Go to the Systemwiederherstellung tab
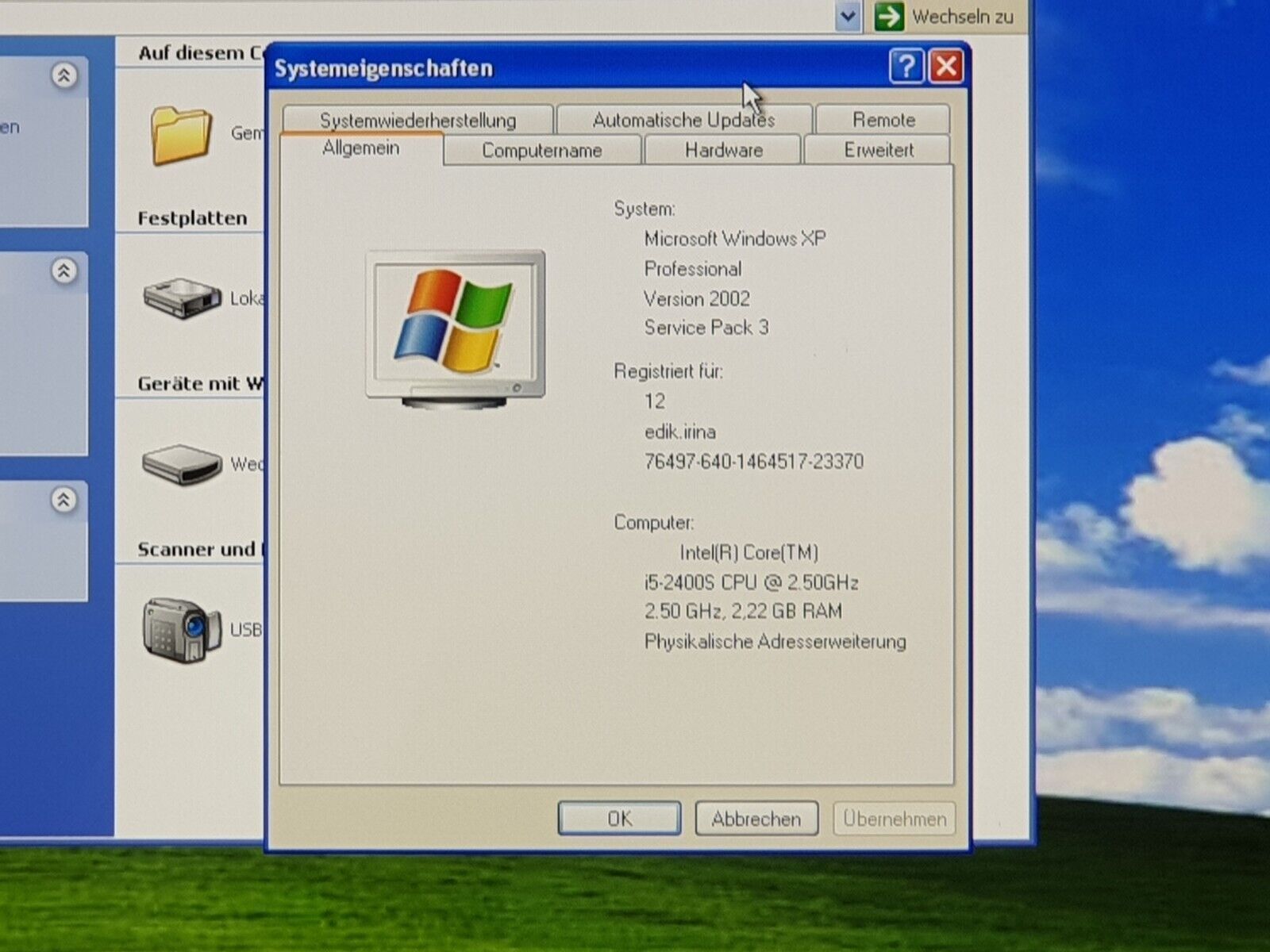Image resolution: width=1270 pixels, height=952 pixels. pos(418,120)
